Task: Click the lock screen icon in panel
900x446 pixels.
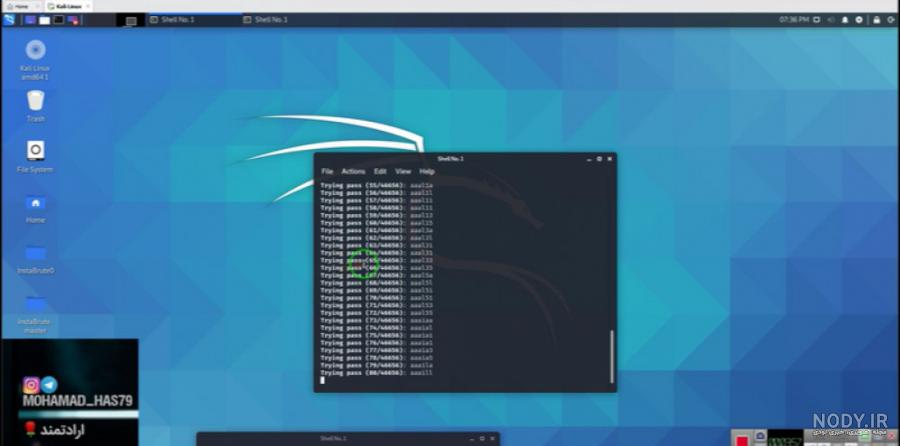Action: (876, 20)
